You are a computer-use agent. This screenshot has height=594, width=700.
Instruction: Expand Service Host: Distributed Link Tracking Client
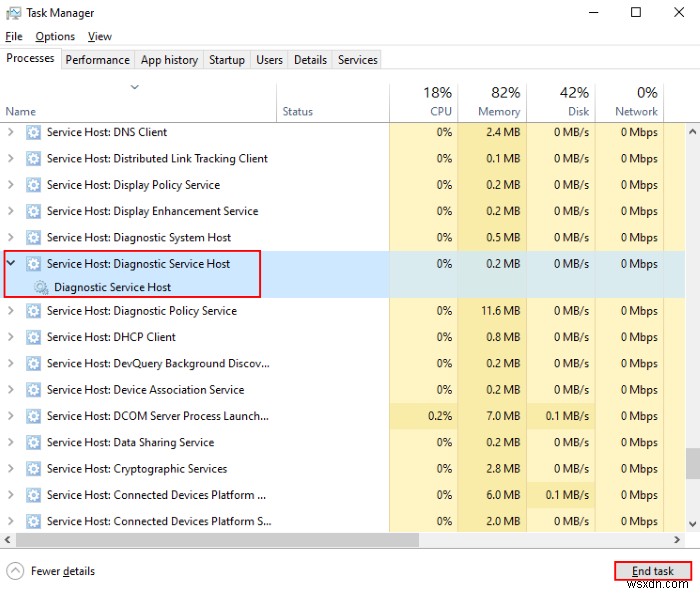pos(11,158)
